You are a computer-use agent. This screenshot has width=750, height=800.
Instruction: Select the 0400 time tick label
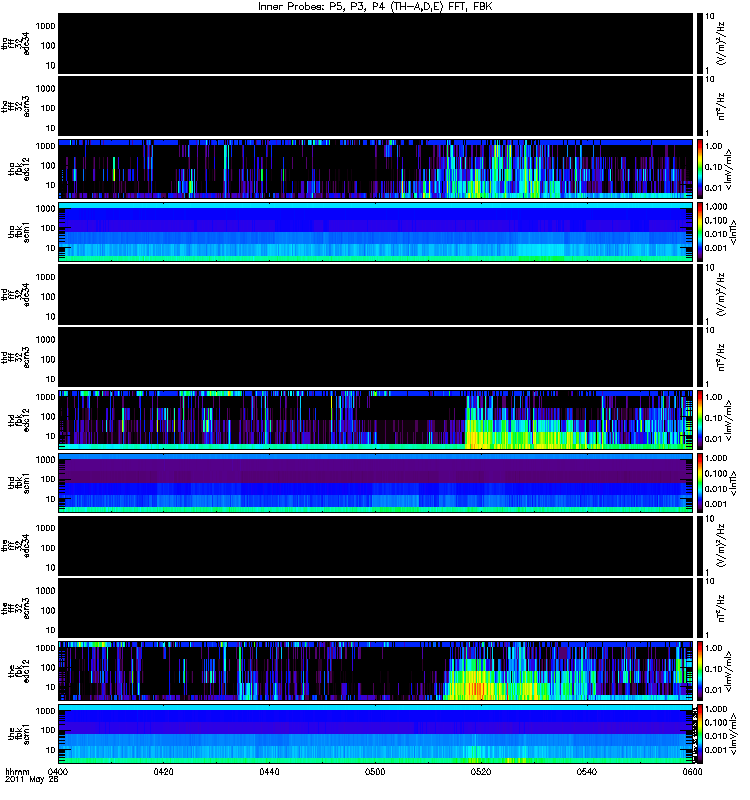pyautogui.click(x=57, y=772)
